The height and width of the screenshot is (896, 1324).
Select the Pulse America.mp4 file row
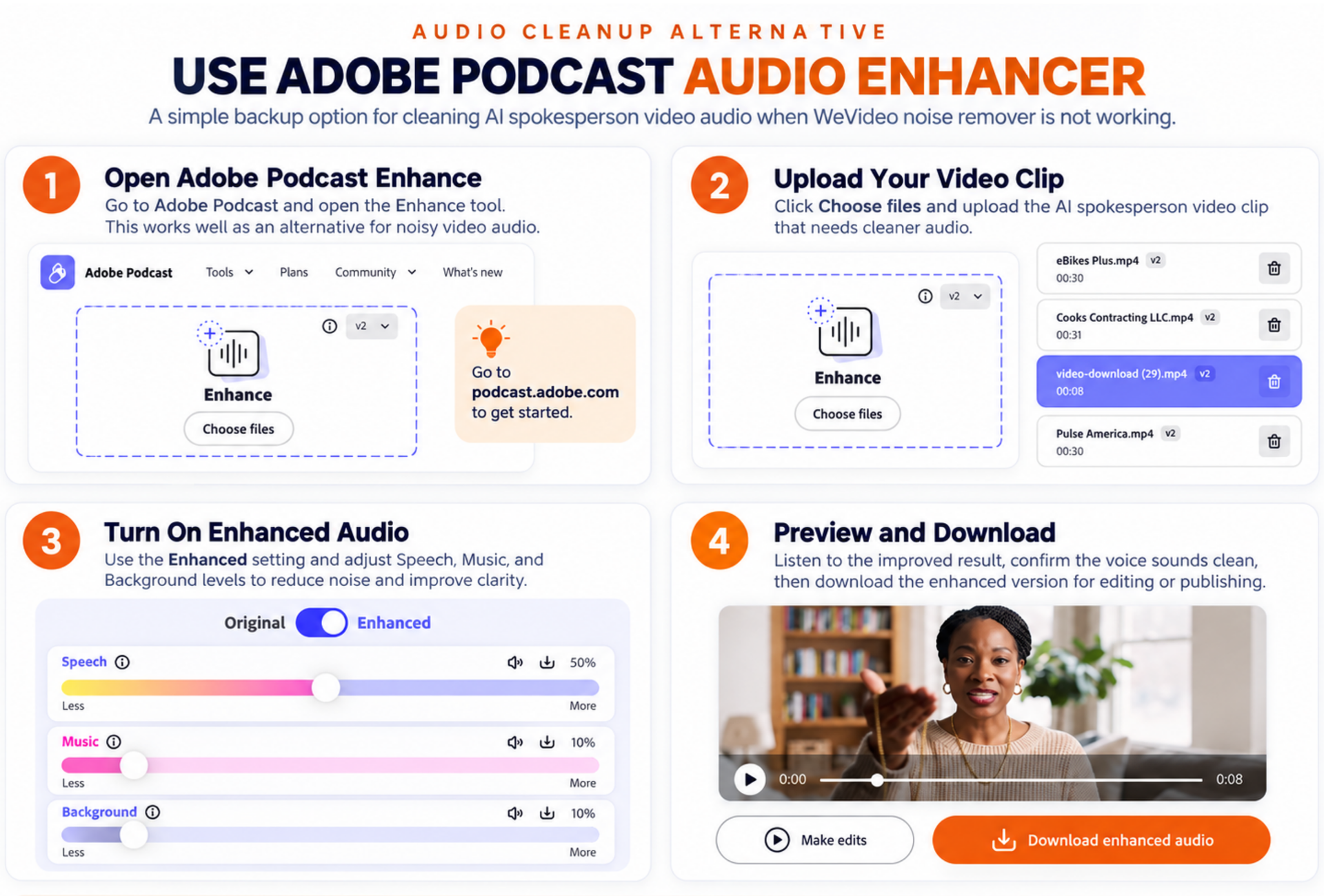[x=1169, y=441]
